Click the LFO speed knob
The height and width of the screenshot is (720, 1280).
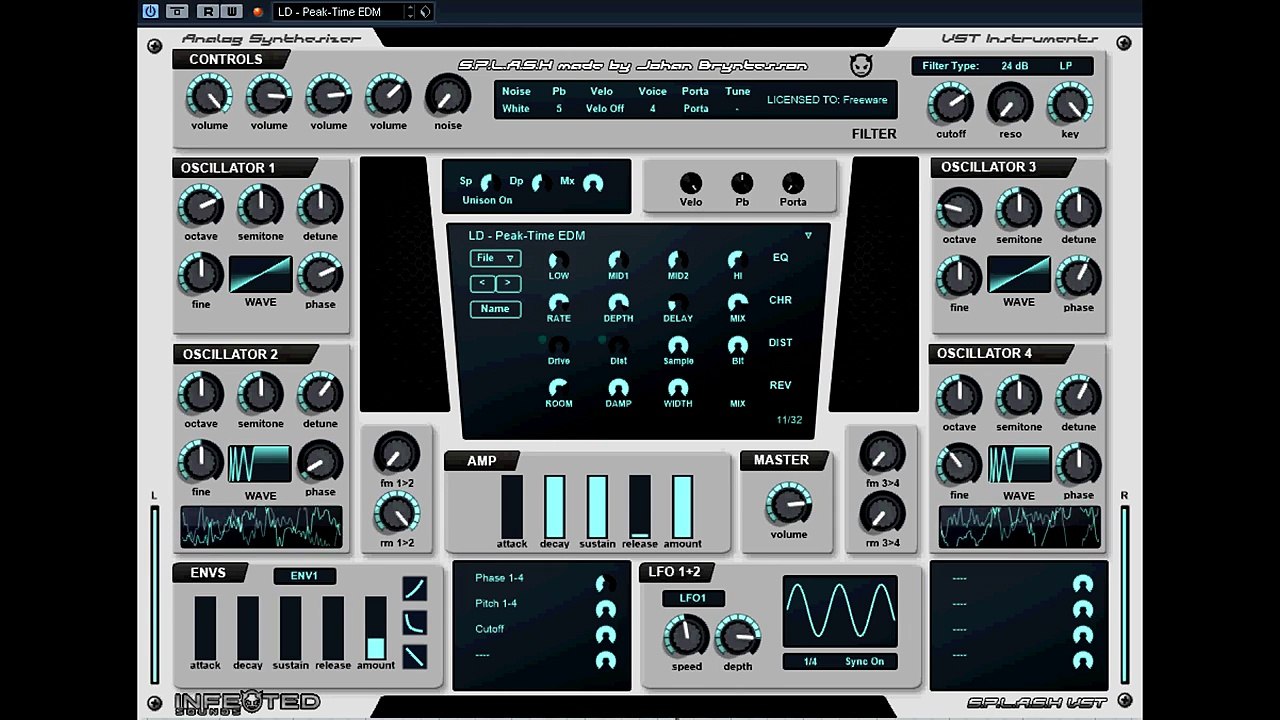click(686, 636)
